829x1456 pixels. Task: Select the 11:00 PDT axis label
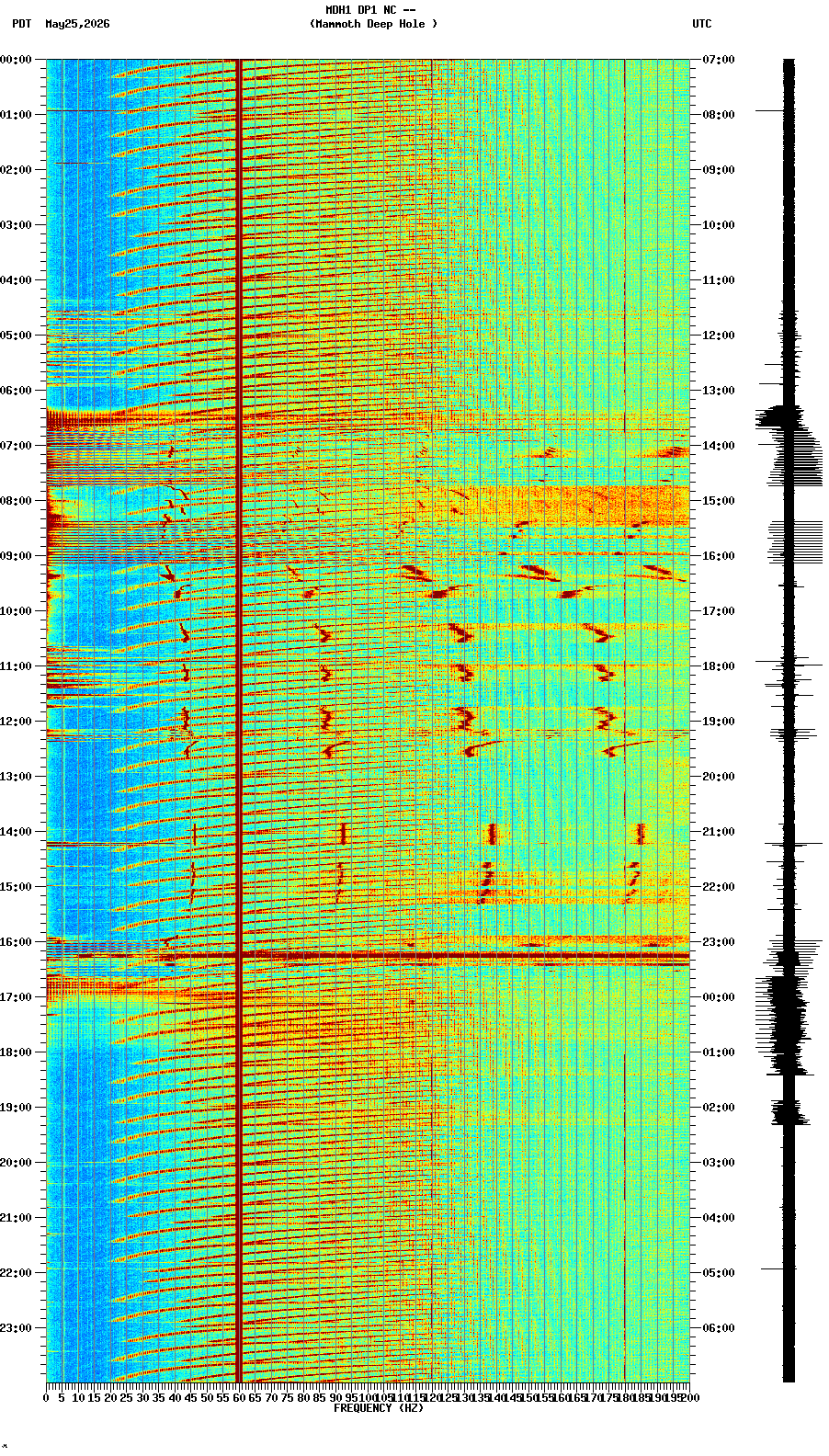(17, 666)
